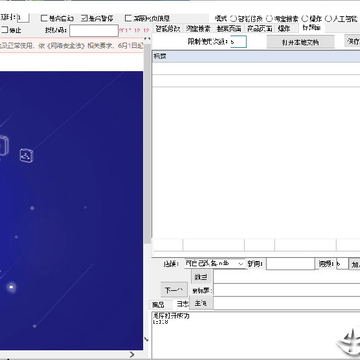This screenshot has height=360, width=360.
Task: Tick the checkbox right after the delay field
Action: 44,18
